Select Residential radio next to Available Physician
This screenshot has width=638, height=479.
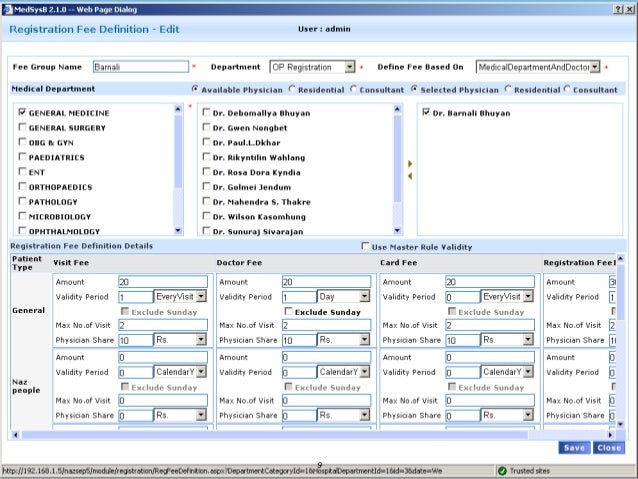tap(292, 89)
